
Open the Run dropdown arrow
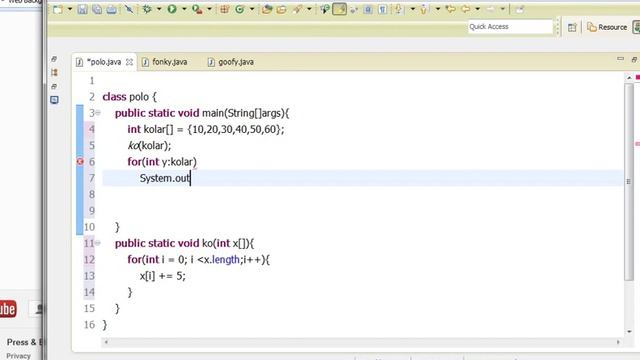coord(184,9)
